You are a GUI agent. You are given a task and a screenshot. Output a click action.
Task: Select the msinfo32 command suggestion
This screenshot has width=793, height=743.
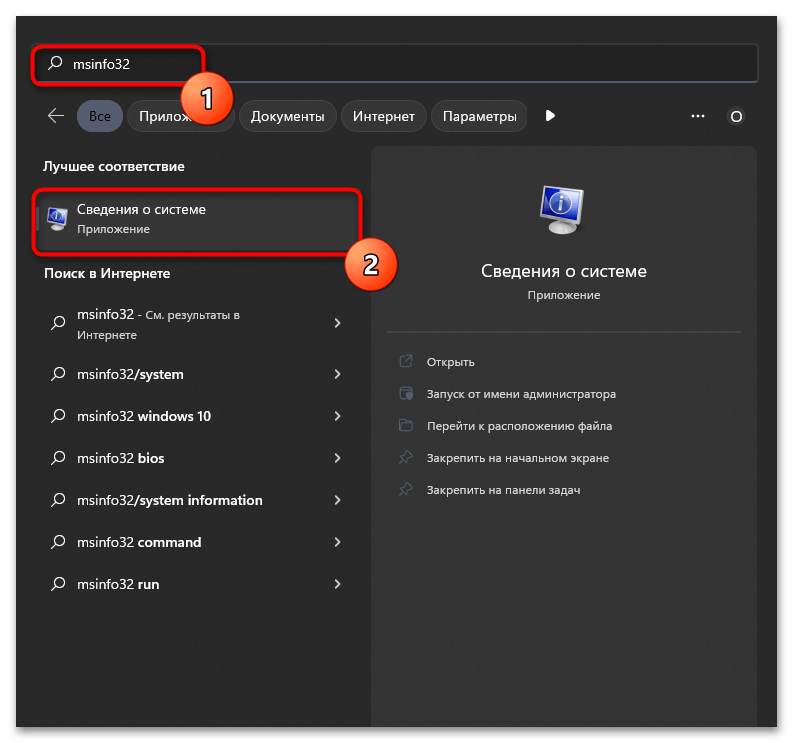tap(197, 542)
